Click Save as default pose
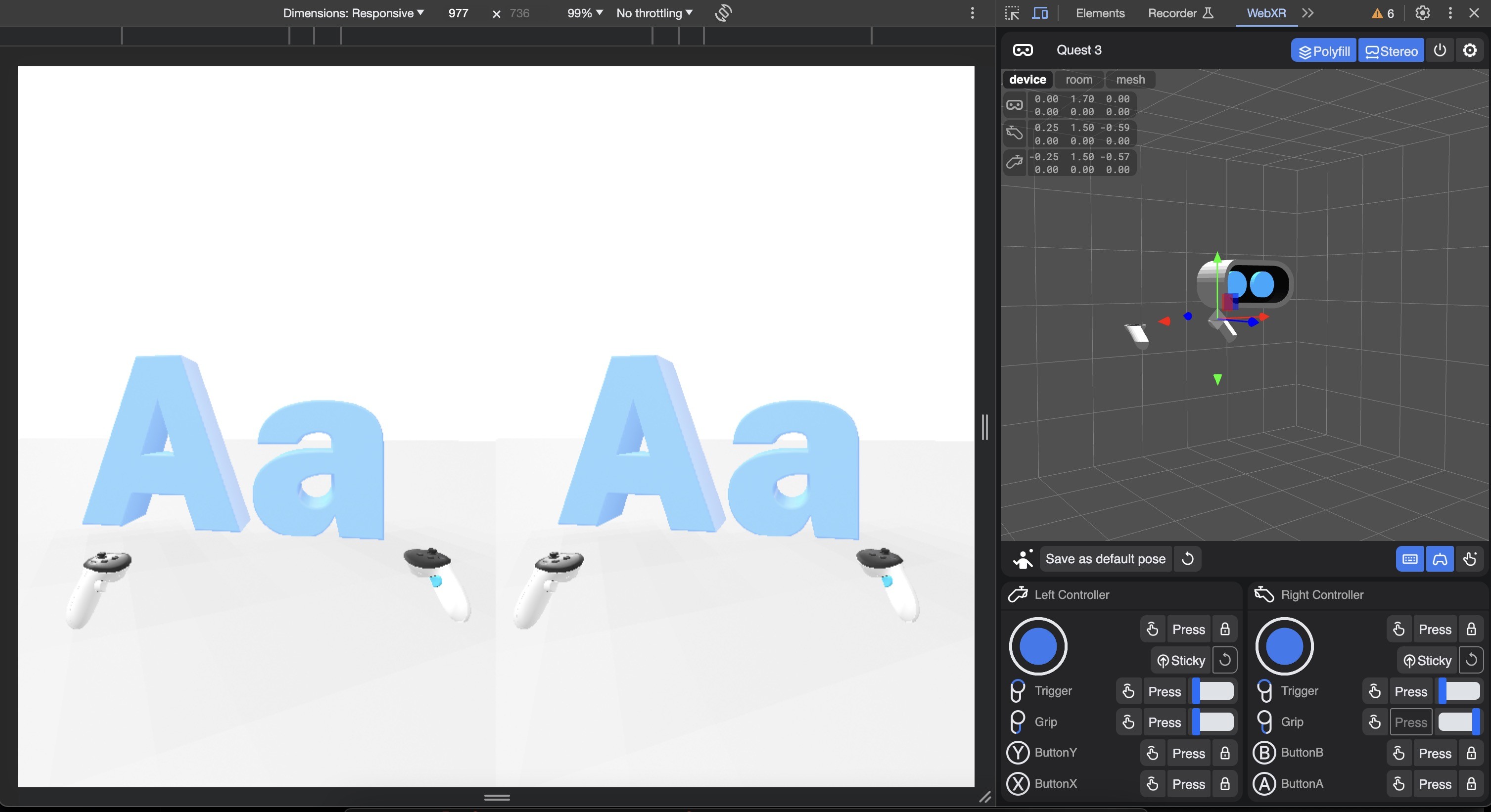Screen dimensions: 1491x812 pos(1106,558)
